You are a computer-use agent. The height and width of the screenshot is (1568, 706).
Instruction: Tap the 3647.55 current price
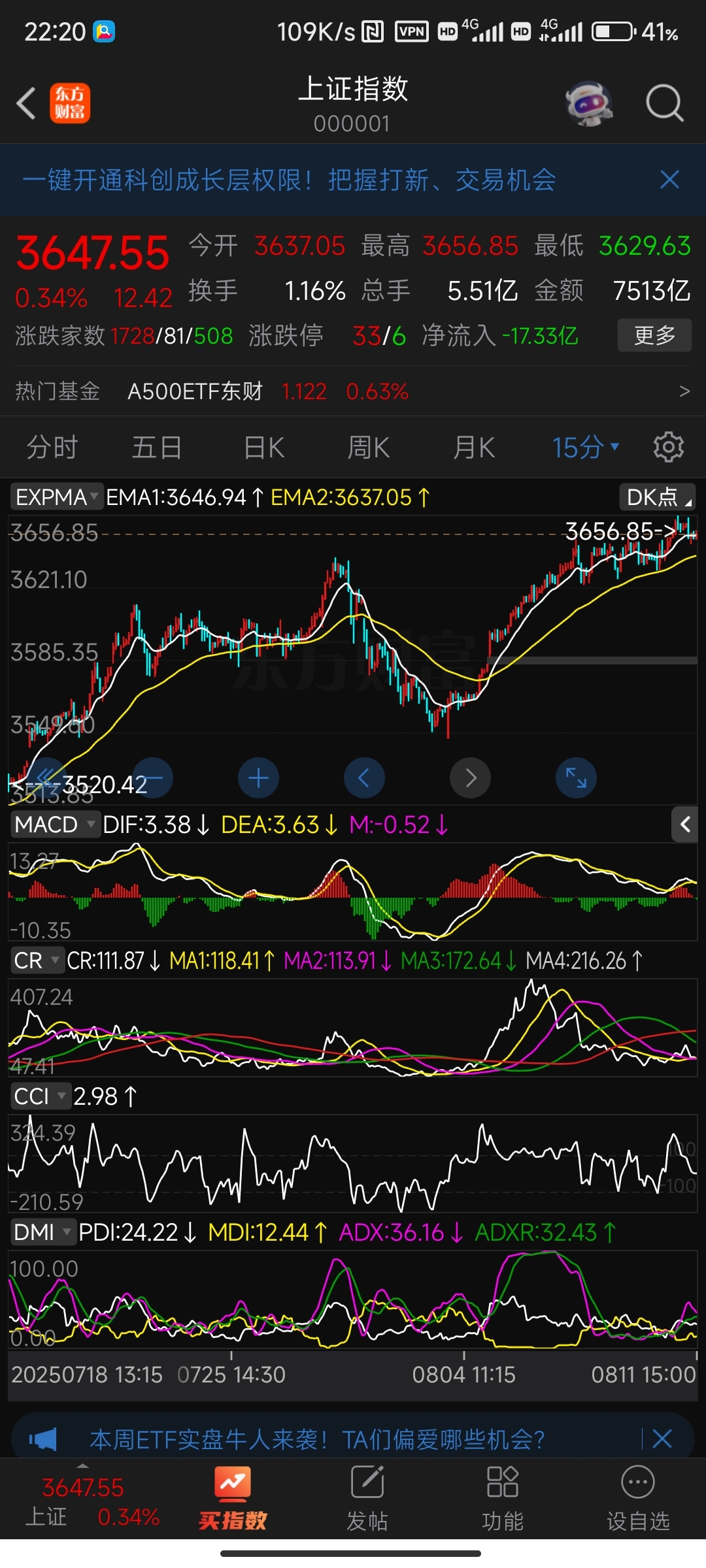click(93, 253)
